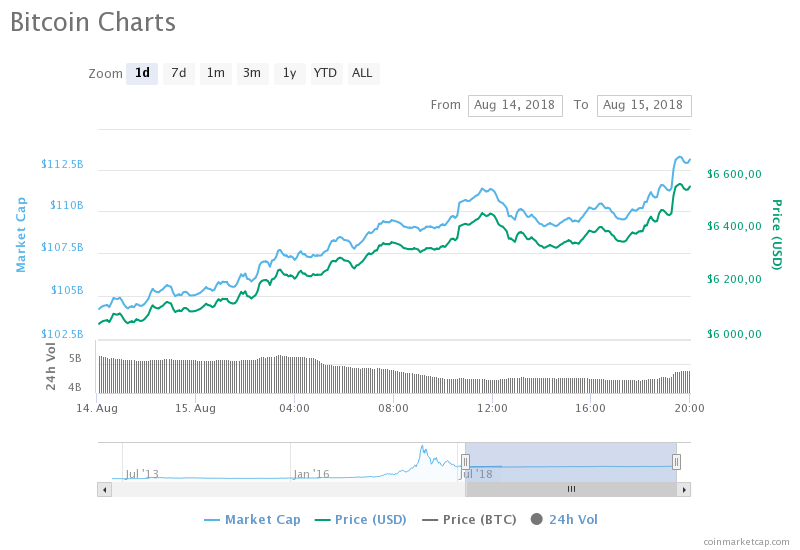Image resolution: width=800 pixels, height=550 pixels.
Task: Click the To date field
Action: click(644, 106)
